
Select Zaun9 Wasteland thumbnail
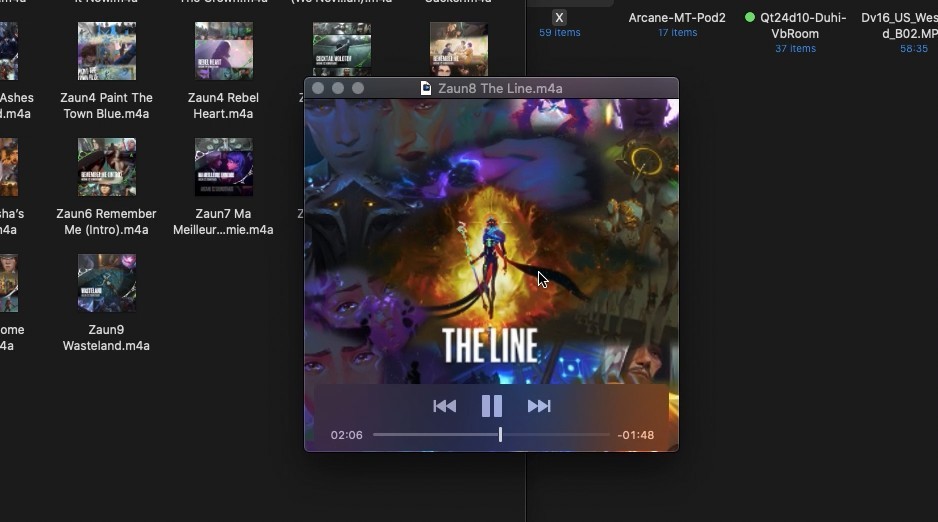[x=106, y=283]
